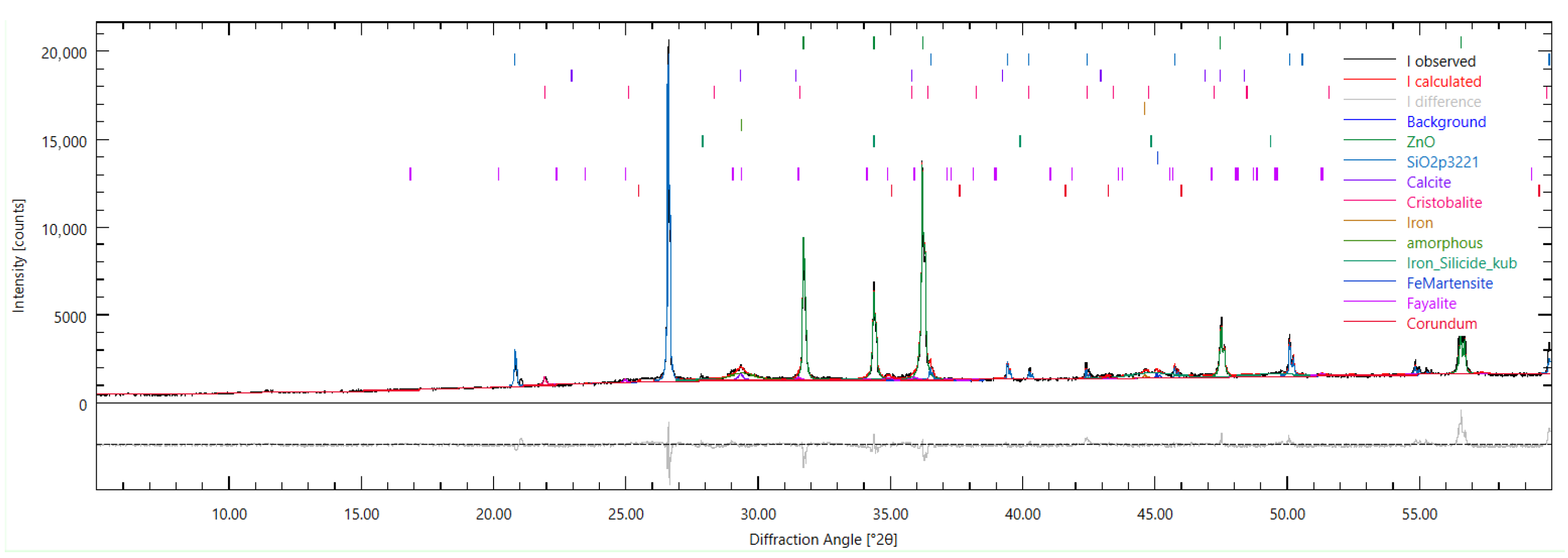The width and height of the screenshot is (1568, 558).
Task: Click the 15,000 y-axis label
Action: (64, 141)
